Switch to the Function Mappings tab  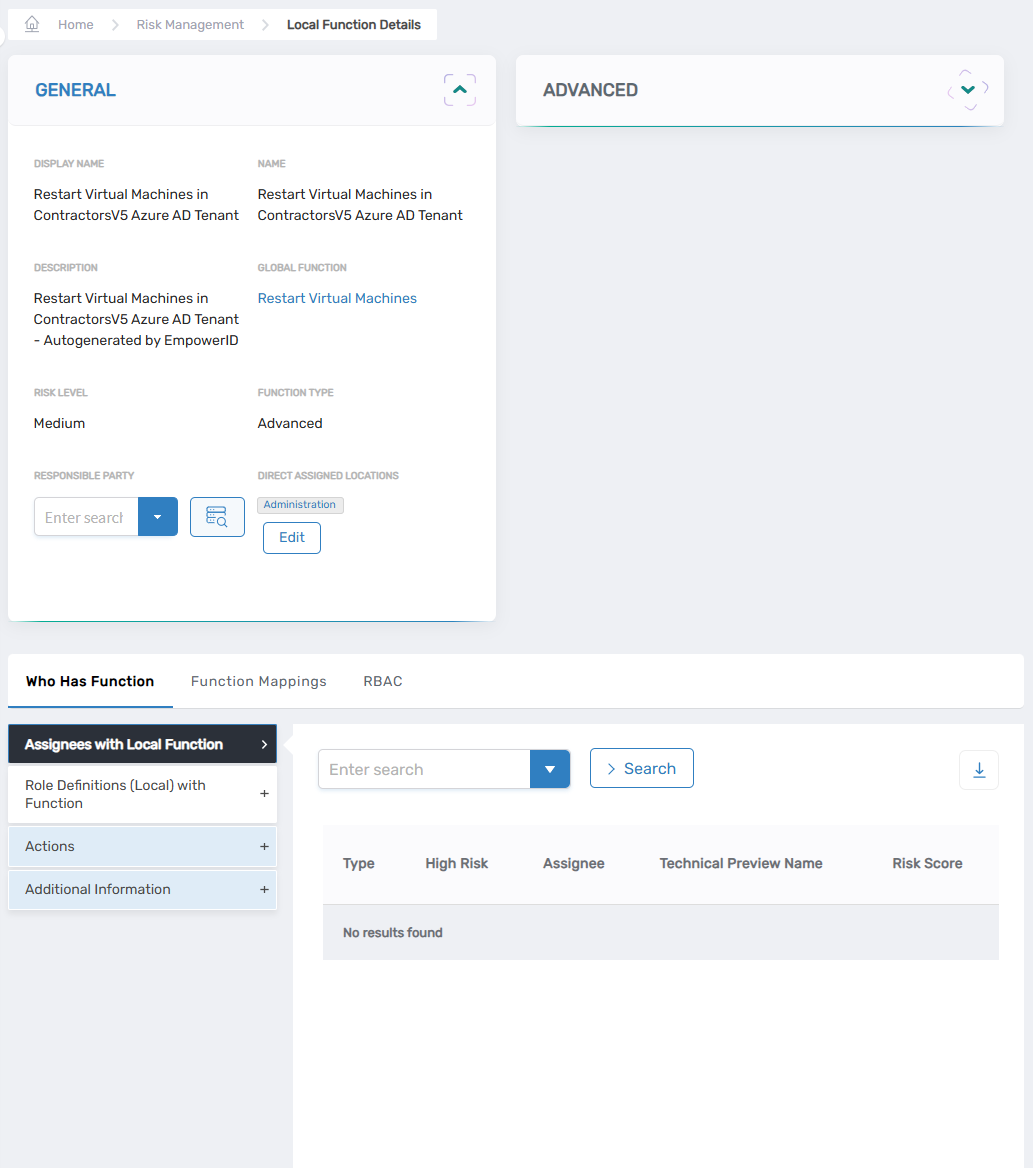tap(258, 681)
